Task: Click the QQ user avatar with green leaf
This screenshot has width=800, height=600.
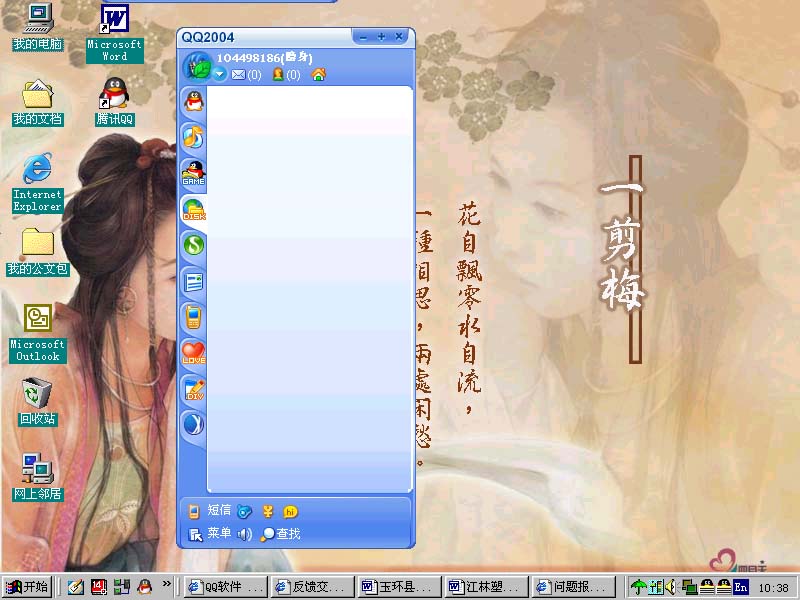Action: (x=197, y=66)
